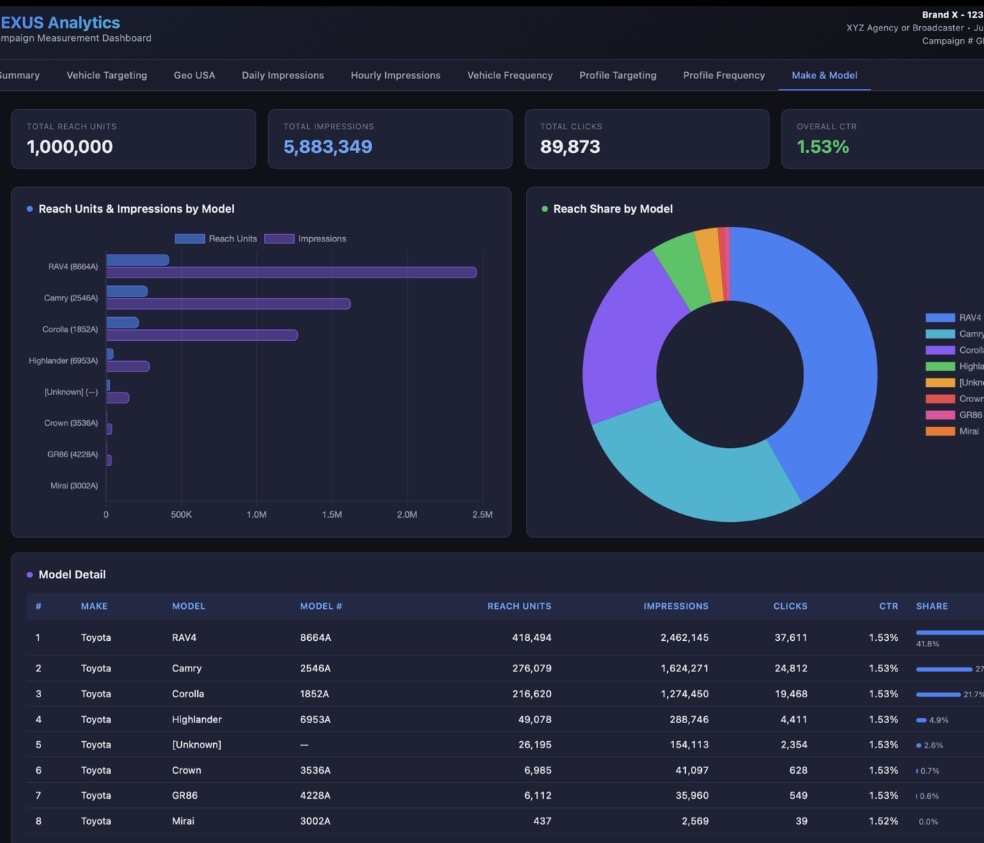Select the Make & Model tab

[x=824, y=75]
